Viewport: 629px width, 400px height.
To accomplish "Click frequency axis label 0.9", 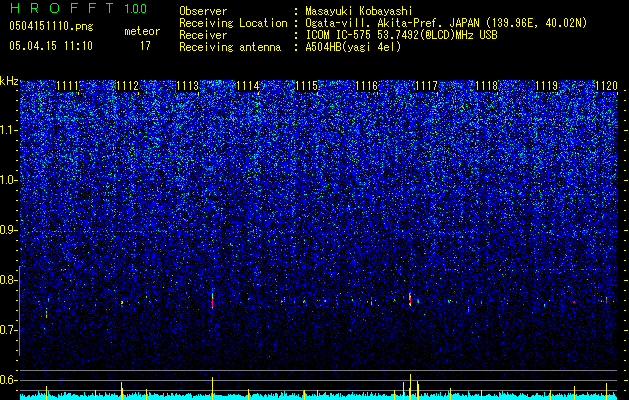I will click(x=9, y=230).
